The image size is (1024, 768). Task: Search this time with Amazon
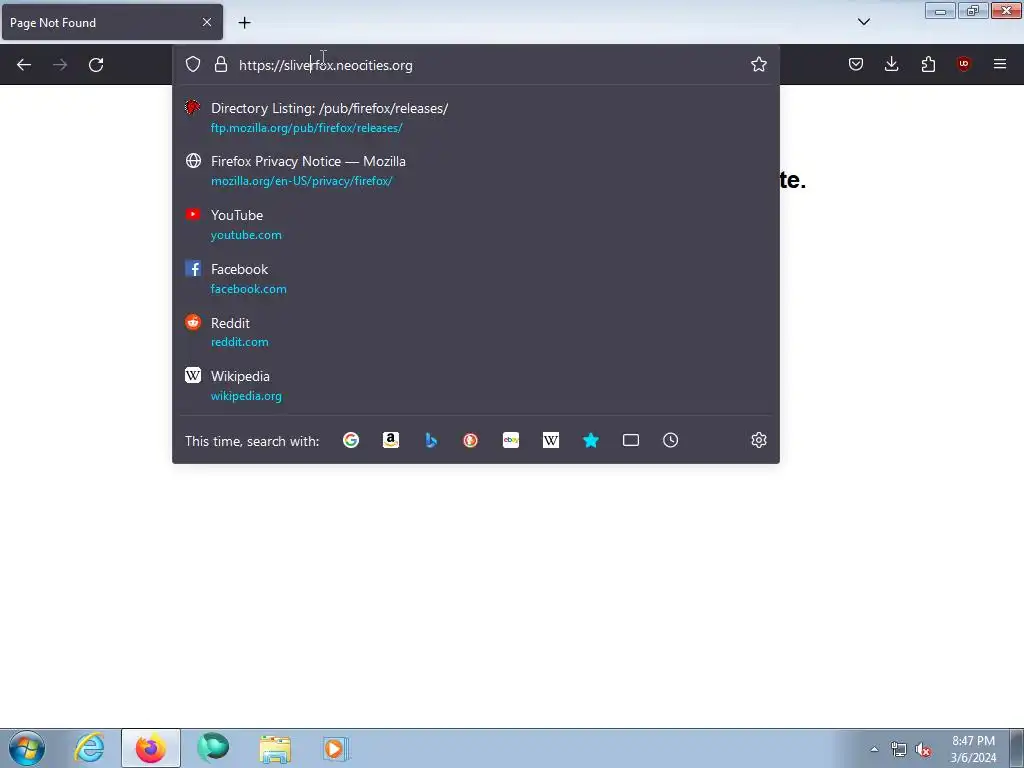(391, 440)
